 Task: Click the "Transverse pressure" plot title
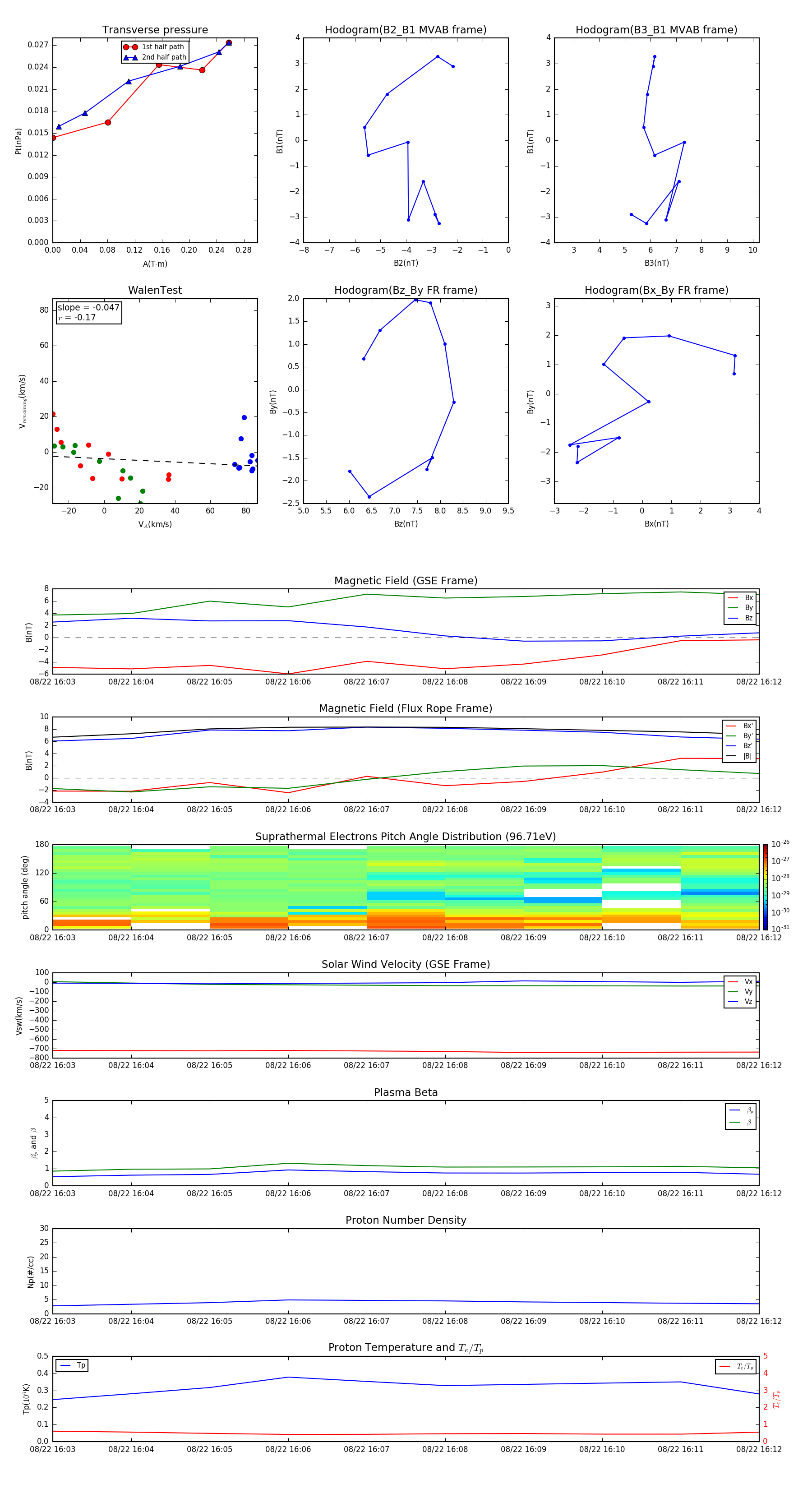(x=155, y=30)
